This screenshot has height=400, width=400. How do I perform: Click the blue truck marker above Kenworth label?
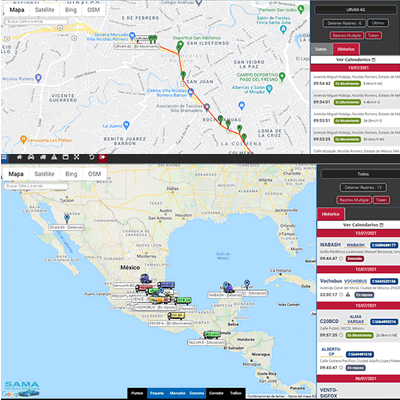point(145,278)
